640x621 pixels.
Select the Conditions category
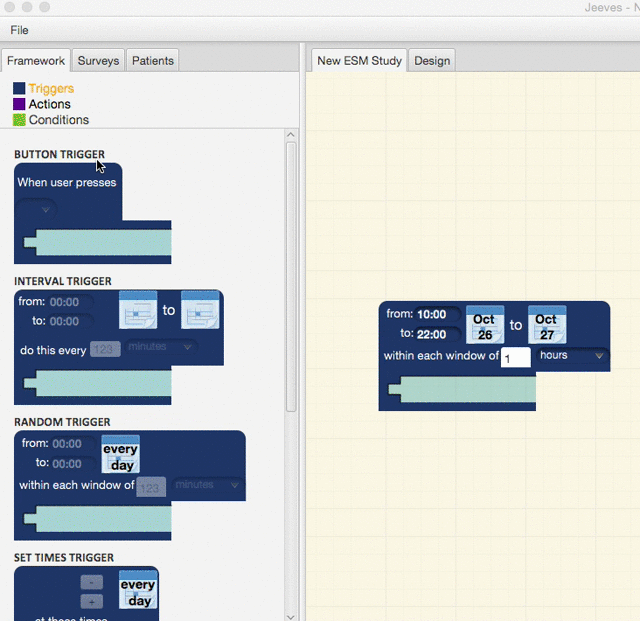point(59,120)
